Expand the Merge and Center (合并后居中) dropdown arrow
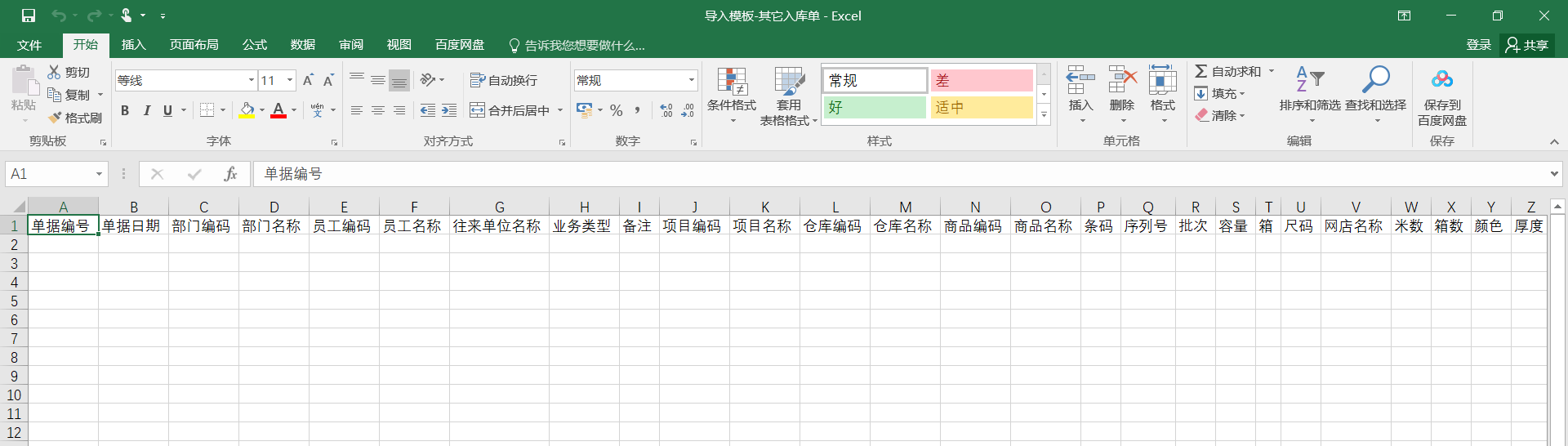The width and height of the screenshot is (1568, 446). tap(560, 110)
